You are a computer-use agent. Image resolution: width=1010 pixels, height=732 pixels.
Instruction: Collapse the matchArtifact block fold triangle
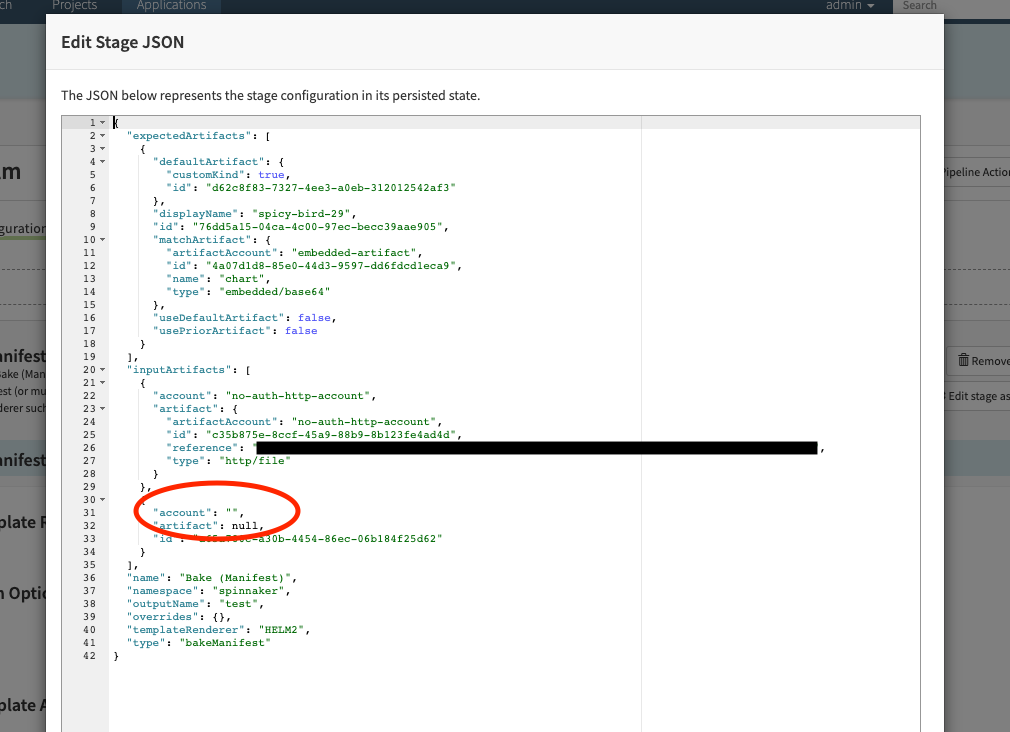click(x=100, y=239)
